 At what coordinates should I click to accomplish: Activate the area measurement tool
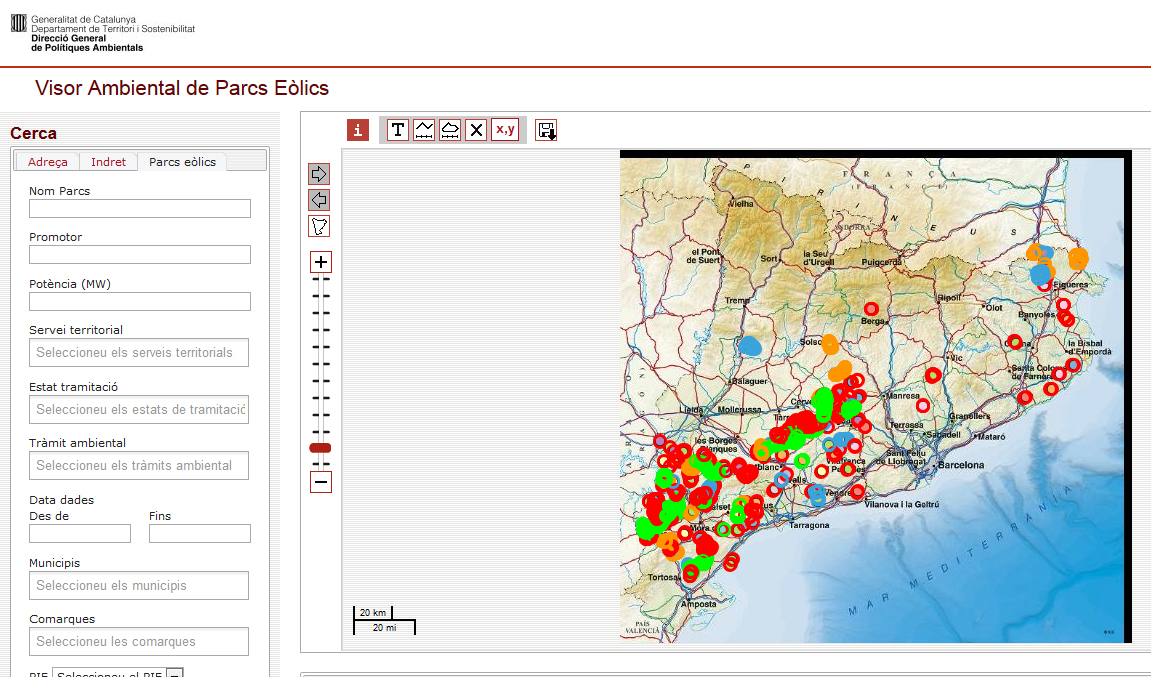(450, 130)
